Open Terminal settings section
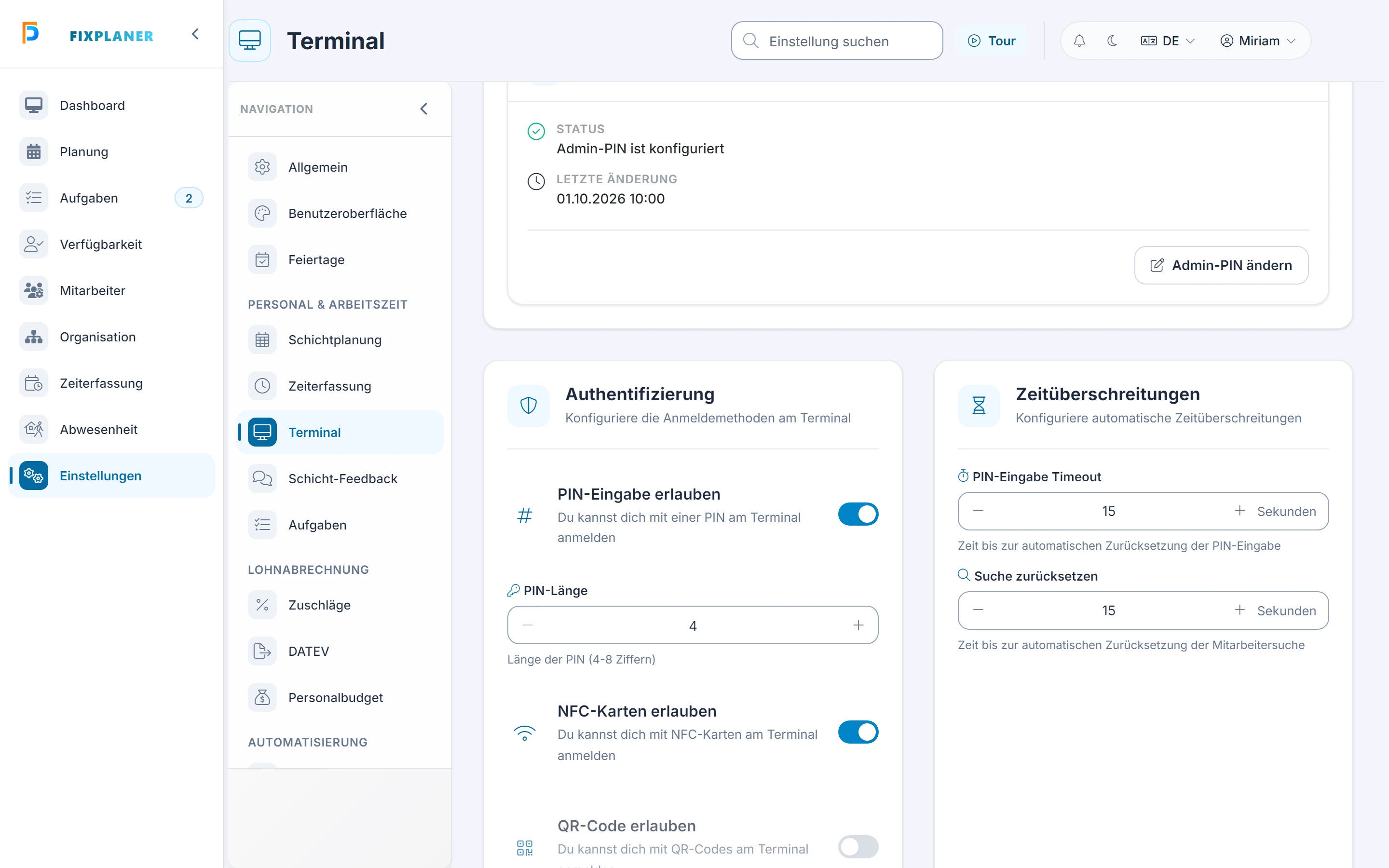This screenshot has width=1389, height=868. pos(340,432)
